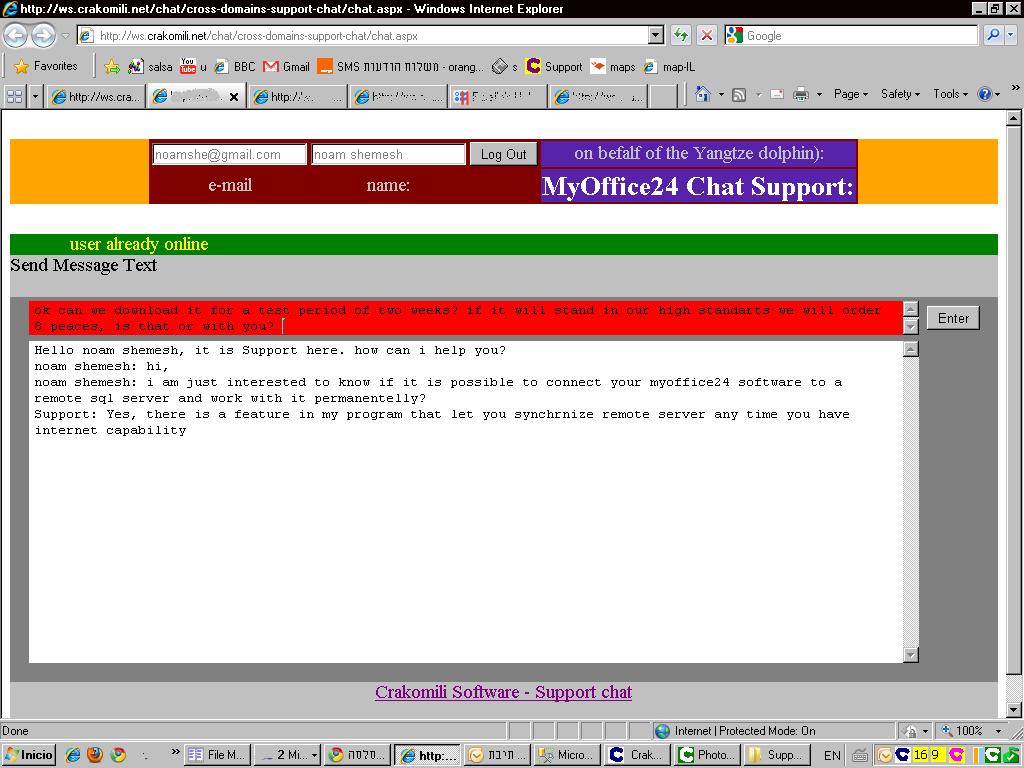Image resolution: width=1024 pixels, height=768 pixels.
Task: Click the page scrollbar down arrow
Action: (x=1014, y=710)
